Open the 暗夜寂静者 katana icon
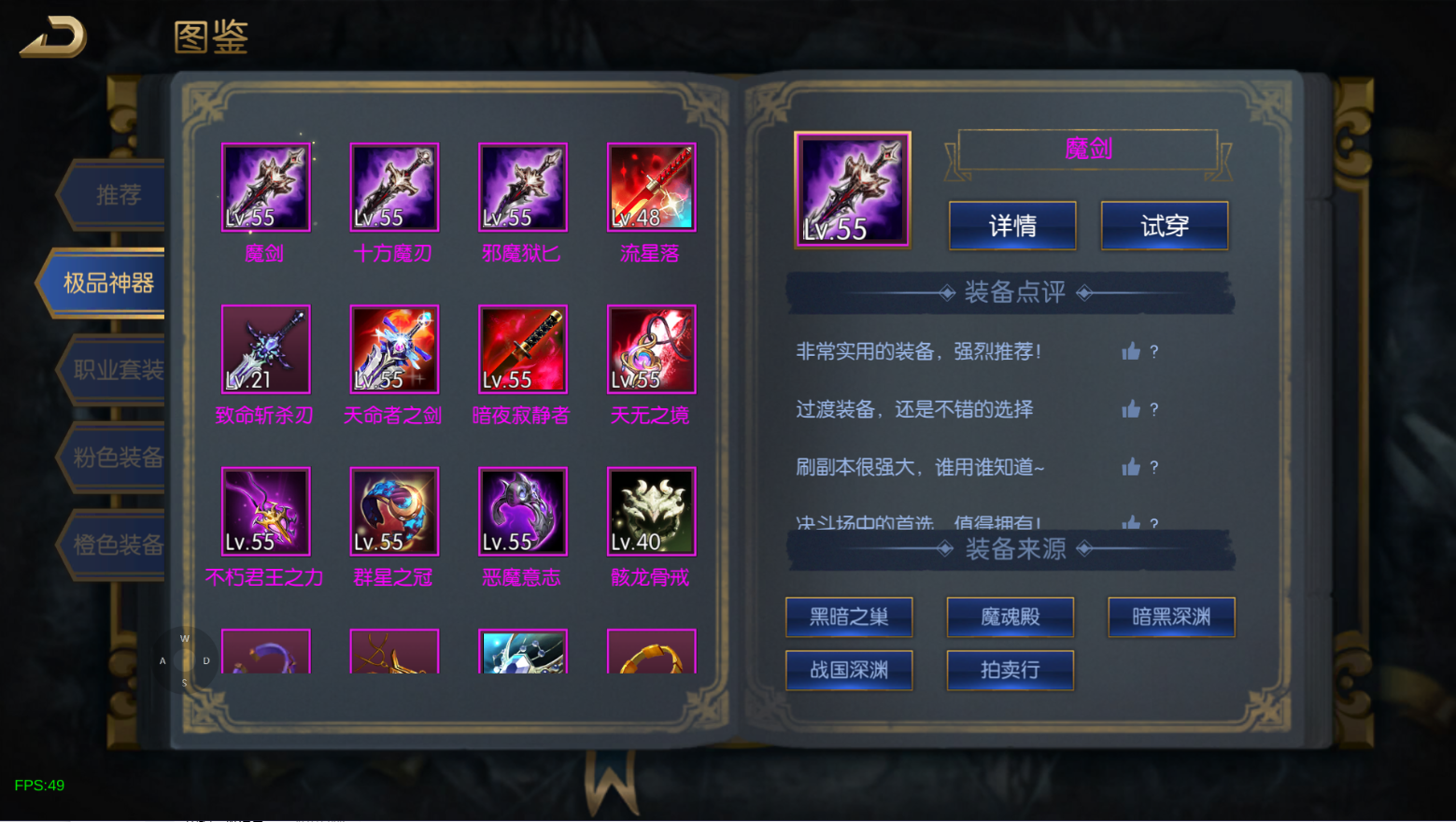 point(523,349)
